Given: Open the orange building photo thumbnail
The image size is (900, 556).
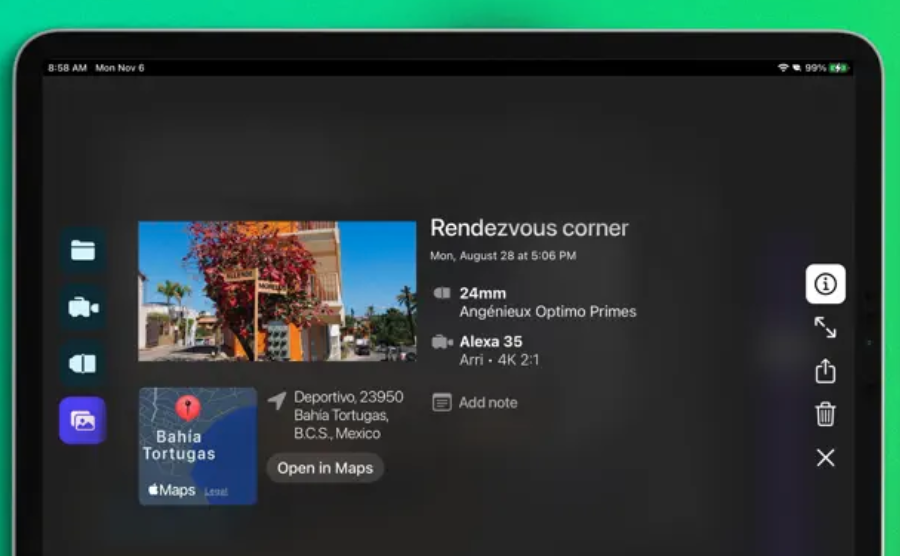Looking at the screenshot, I should (x=277, y=291).
